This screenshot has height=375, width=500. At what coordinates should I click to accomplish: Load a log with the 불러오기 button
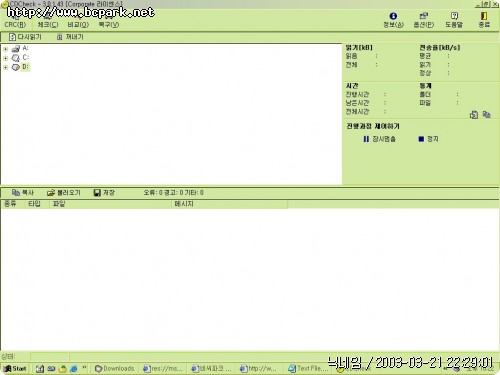pos(64,193)
